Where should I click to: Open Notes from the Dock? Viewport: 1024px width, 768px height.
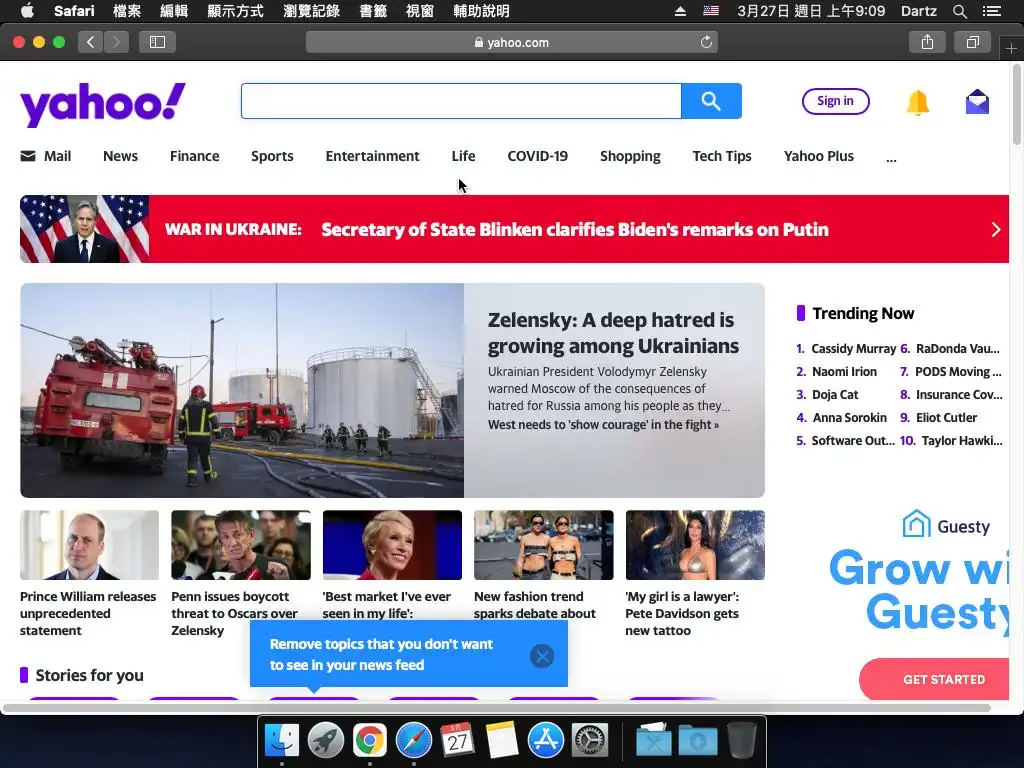click(x=502, y=741)
